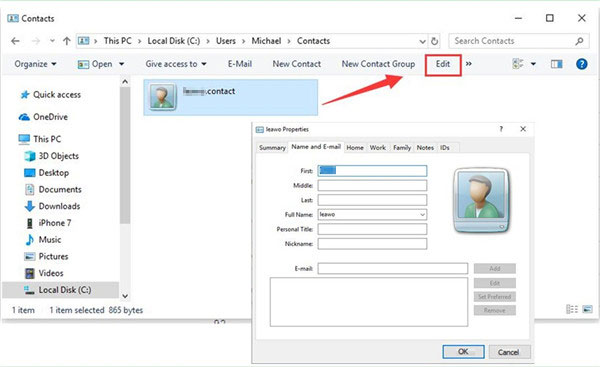This screenshot has width=600, height=367.
Task: Click the Middle name field
Action: tap(372, 186)
